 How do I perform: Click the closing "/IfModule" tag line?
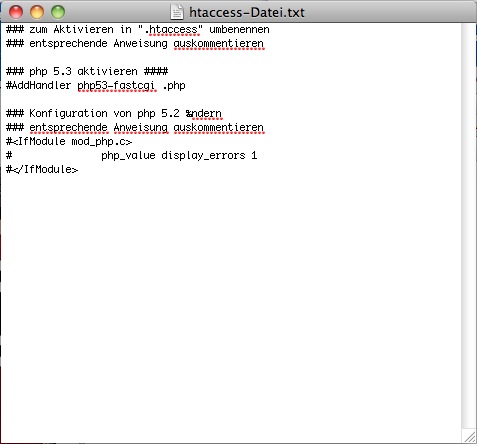(42, 170)
